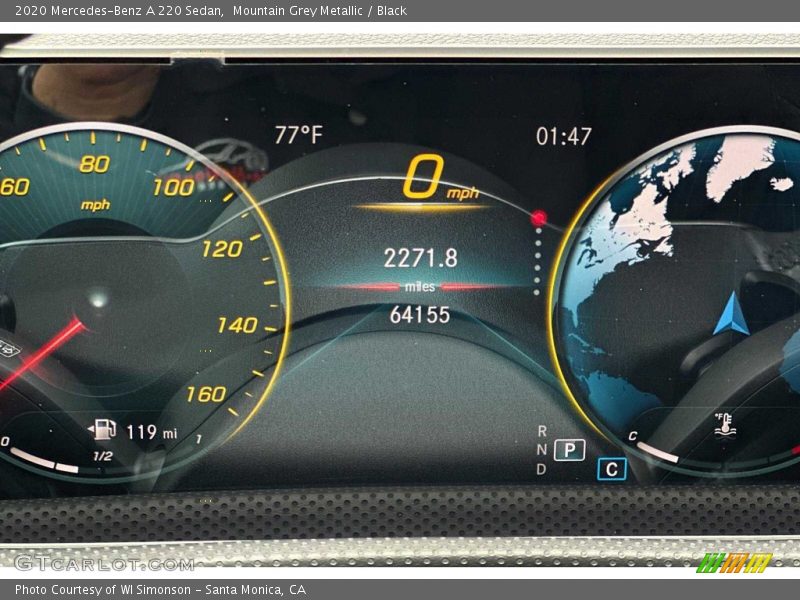The width and height of the screenshot is (800, 600).
Task: Select the 2271.8 trip distance value
Action: click(x=420, y=258)
